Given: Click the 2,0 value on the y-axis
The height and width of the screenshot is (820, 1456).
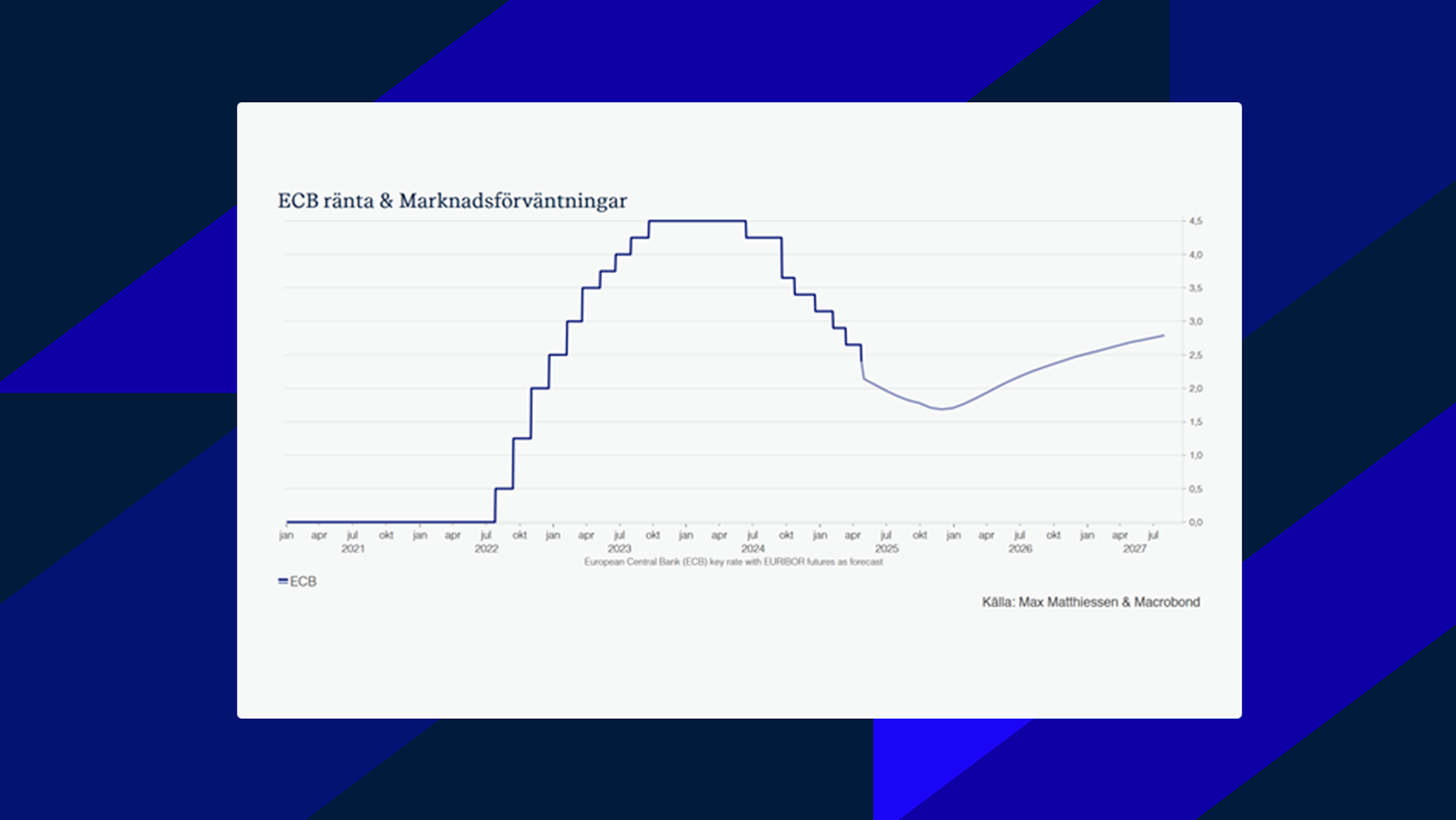Looking at the screenshot, I should 1195,389.
